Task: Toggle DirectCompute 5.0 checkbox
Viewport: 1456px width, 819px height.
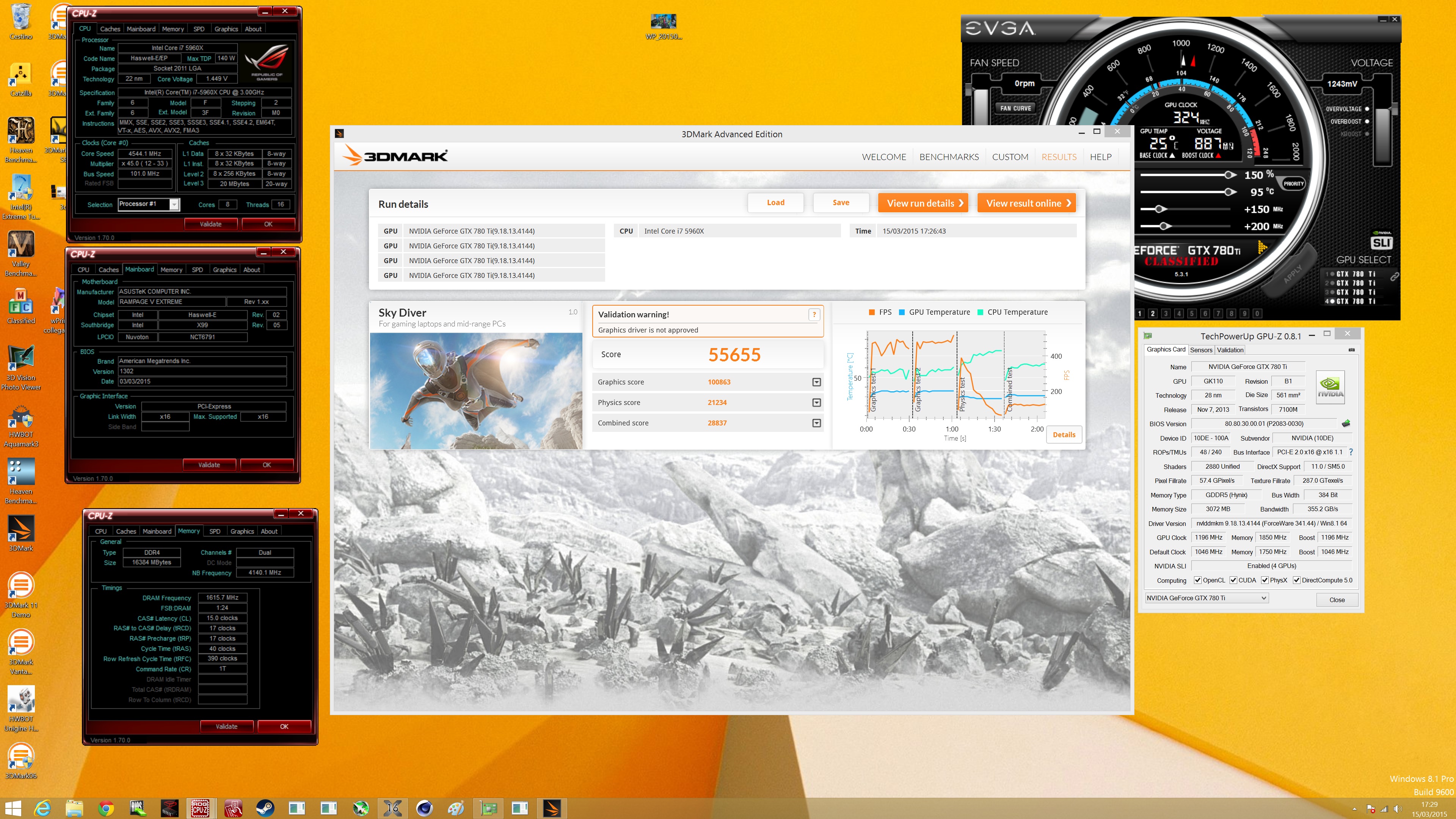Action: point(1297,580)
